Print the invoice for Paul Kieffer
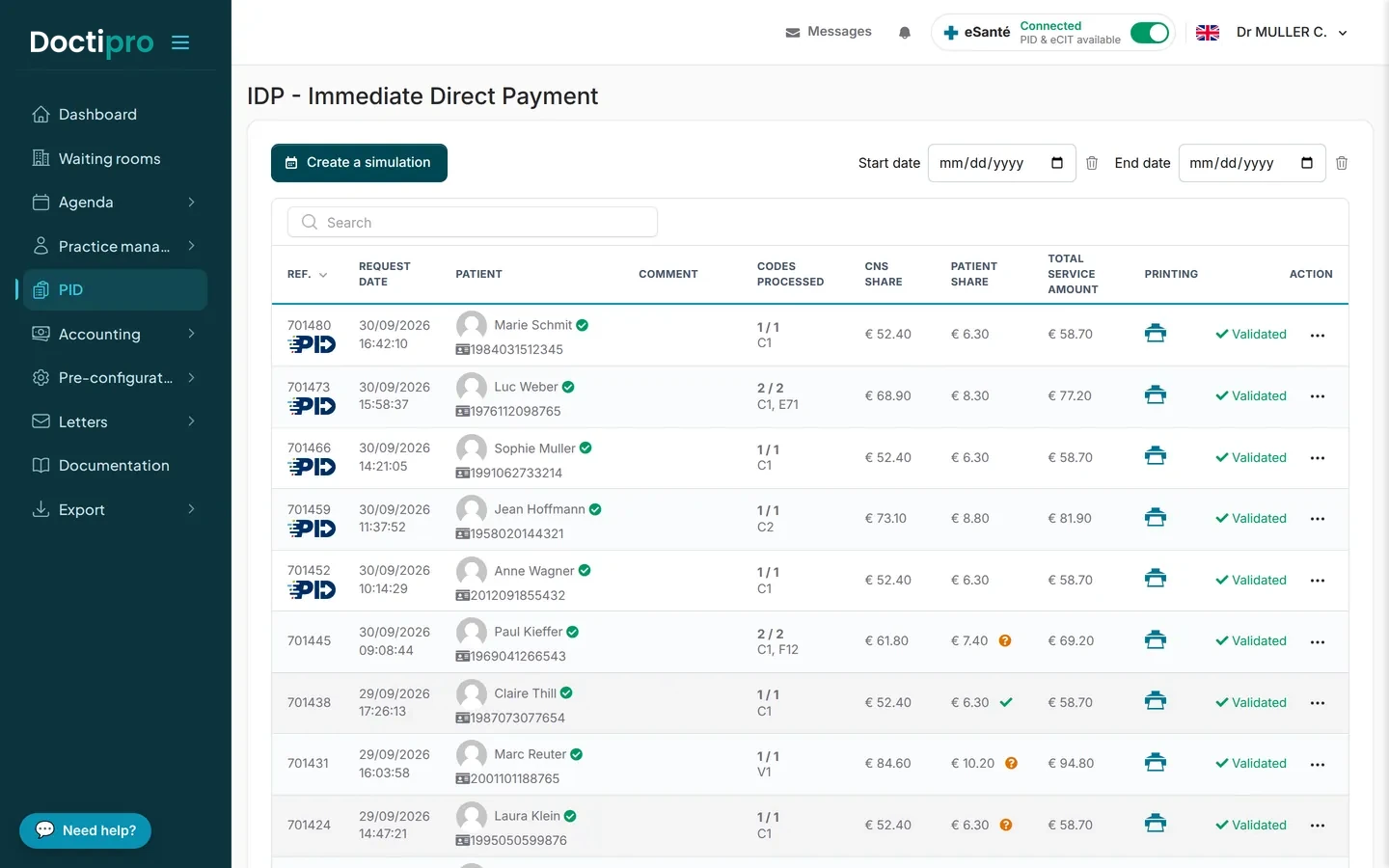Screen dimensions: 1389x868 click(x=1156, y=640)
